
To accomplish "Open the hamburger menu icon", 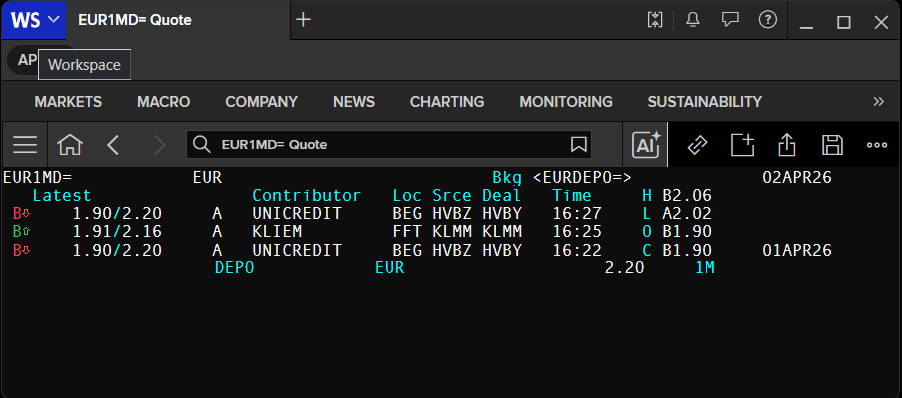I will (25, 145).
